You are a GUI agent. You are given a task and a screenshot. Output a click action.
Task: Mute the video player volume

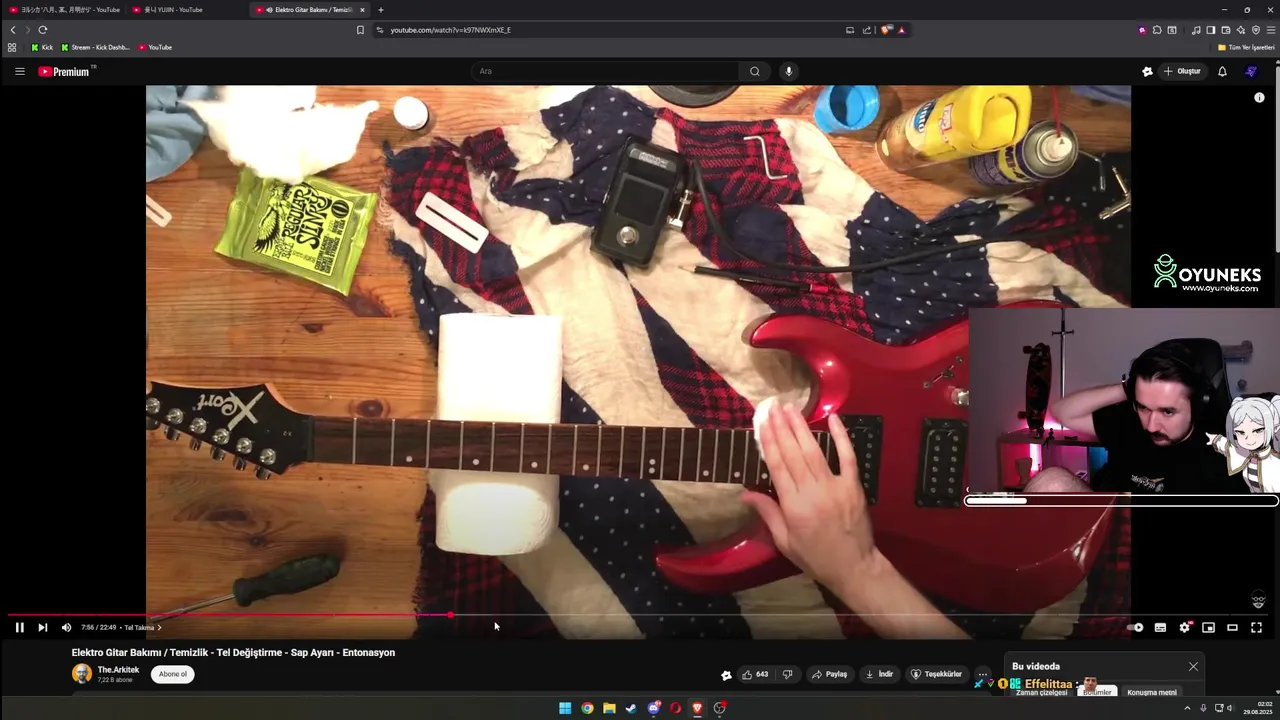pyautogui.click(x=66, y=627)
